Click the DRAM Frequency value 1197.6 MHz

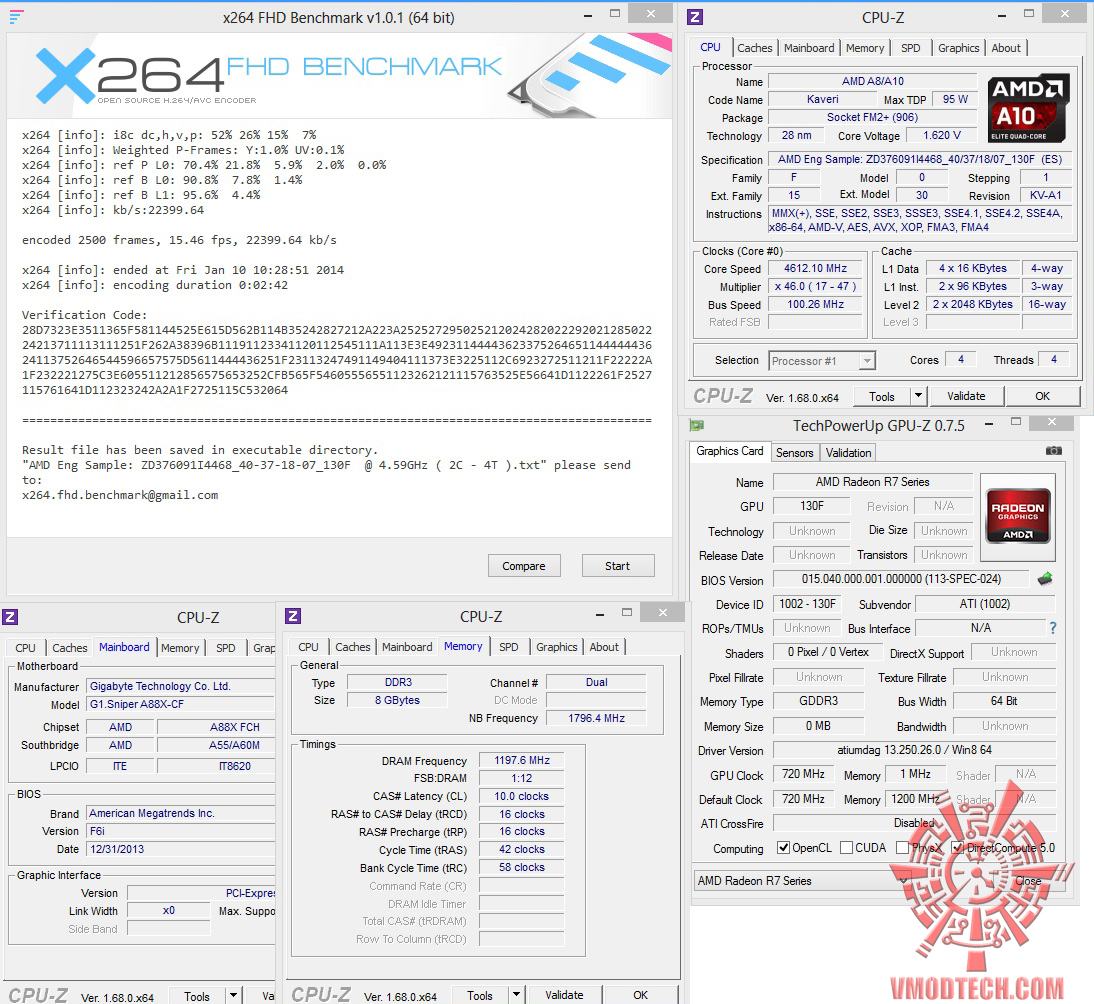pyautogui.click(x=522, y=761)
